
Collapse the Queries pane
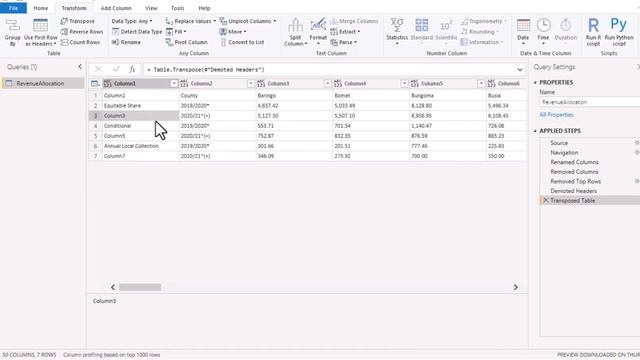80,67
